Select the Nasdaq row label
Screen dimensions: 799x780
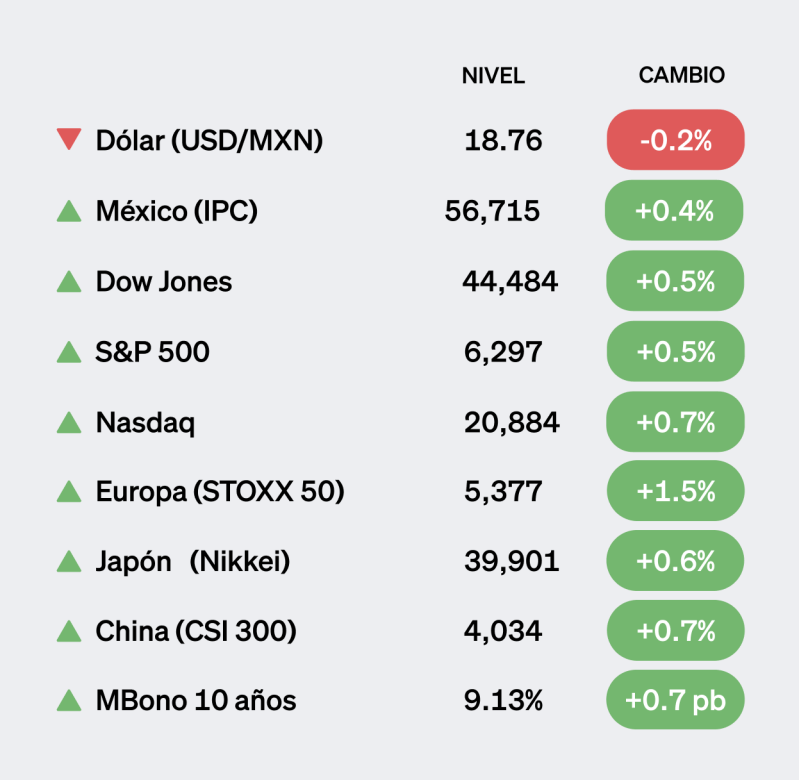[x=145, y=423]
